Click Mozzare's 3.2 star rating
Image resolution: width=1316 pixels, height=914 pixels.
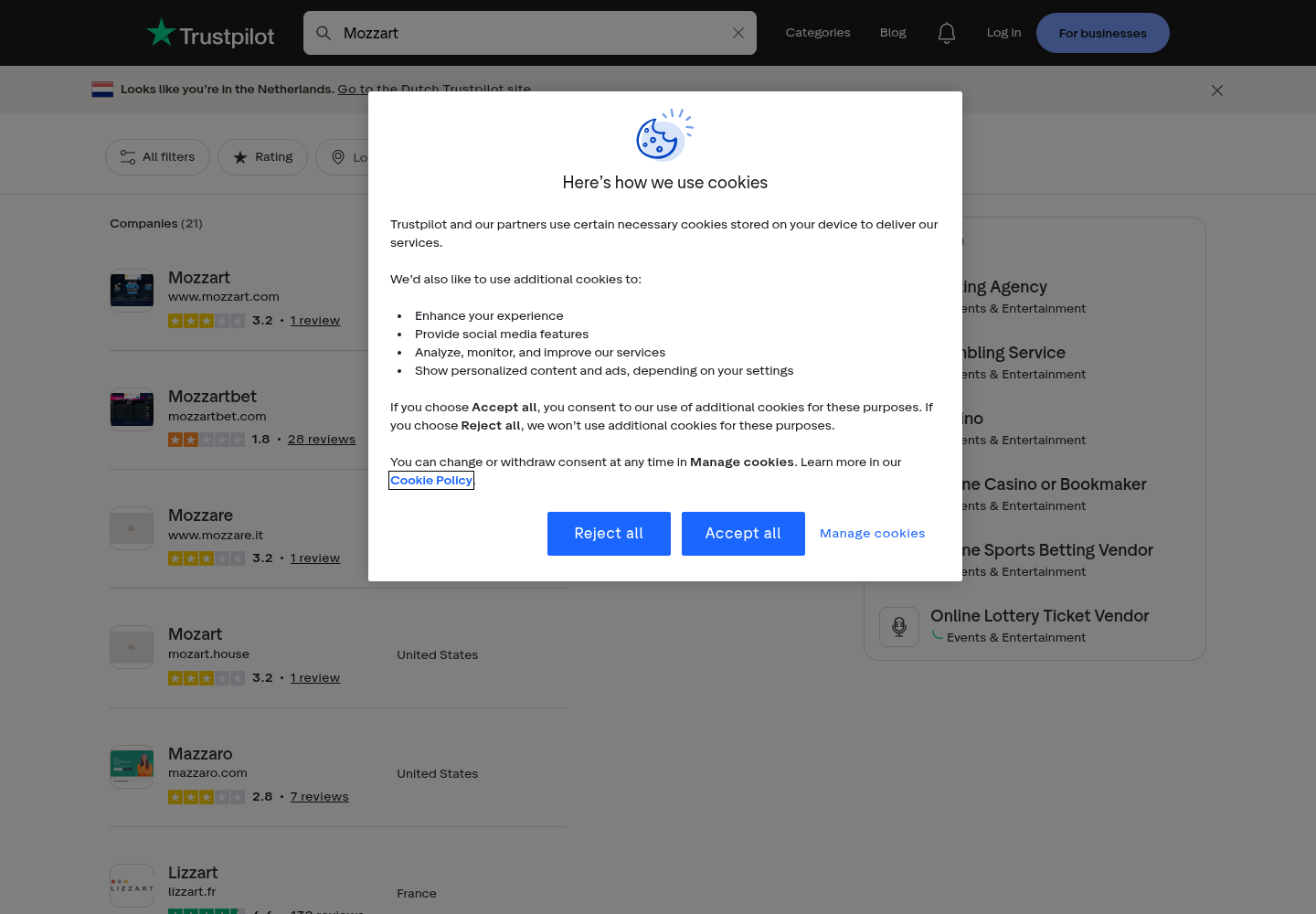click(207, 558)
